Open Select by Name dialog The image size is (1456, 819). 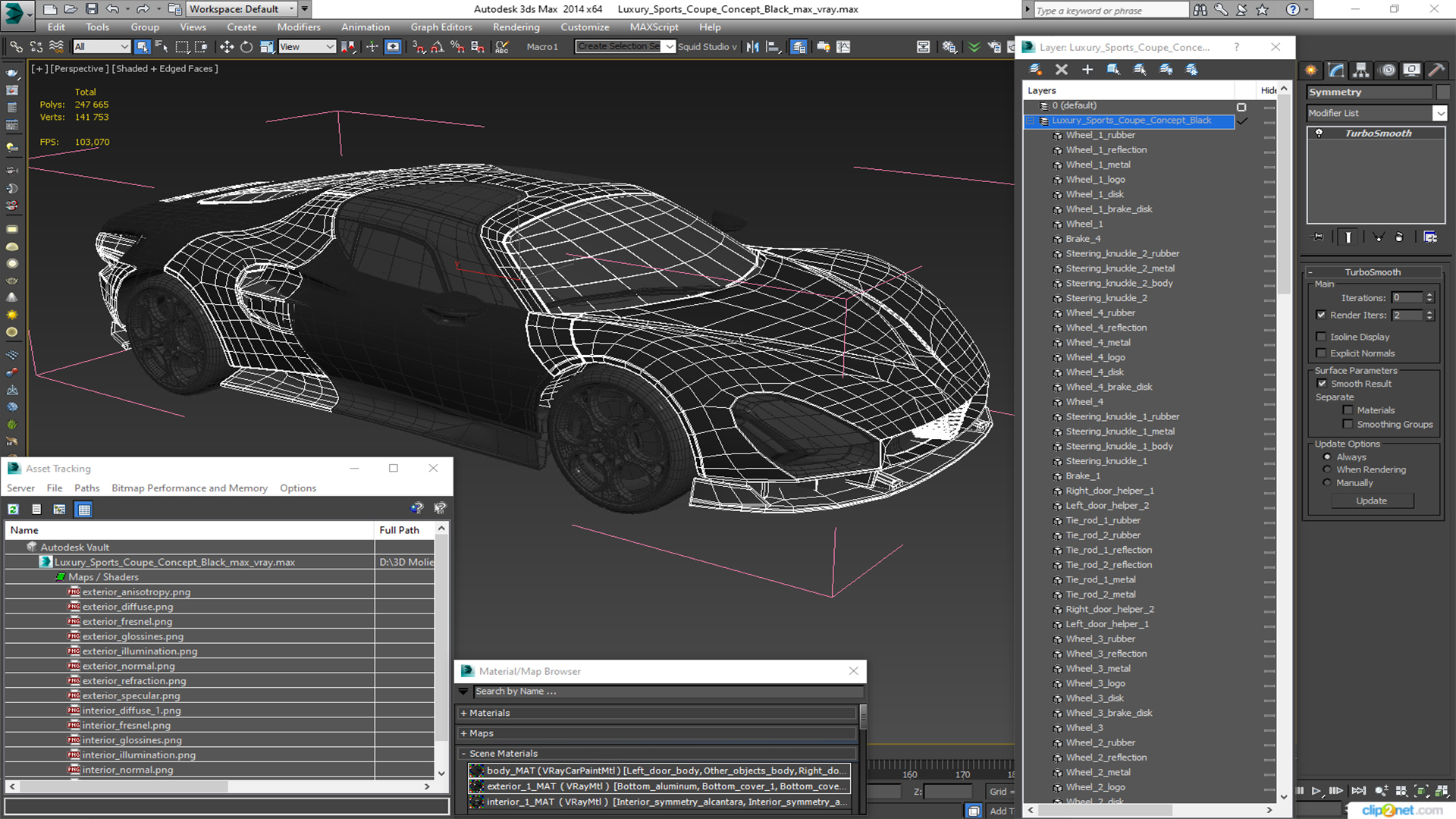coord(161,47)
